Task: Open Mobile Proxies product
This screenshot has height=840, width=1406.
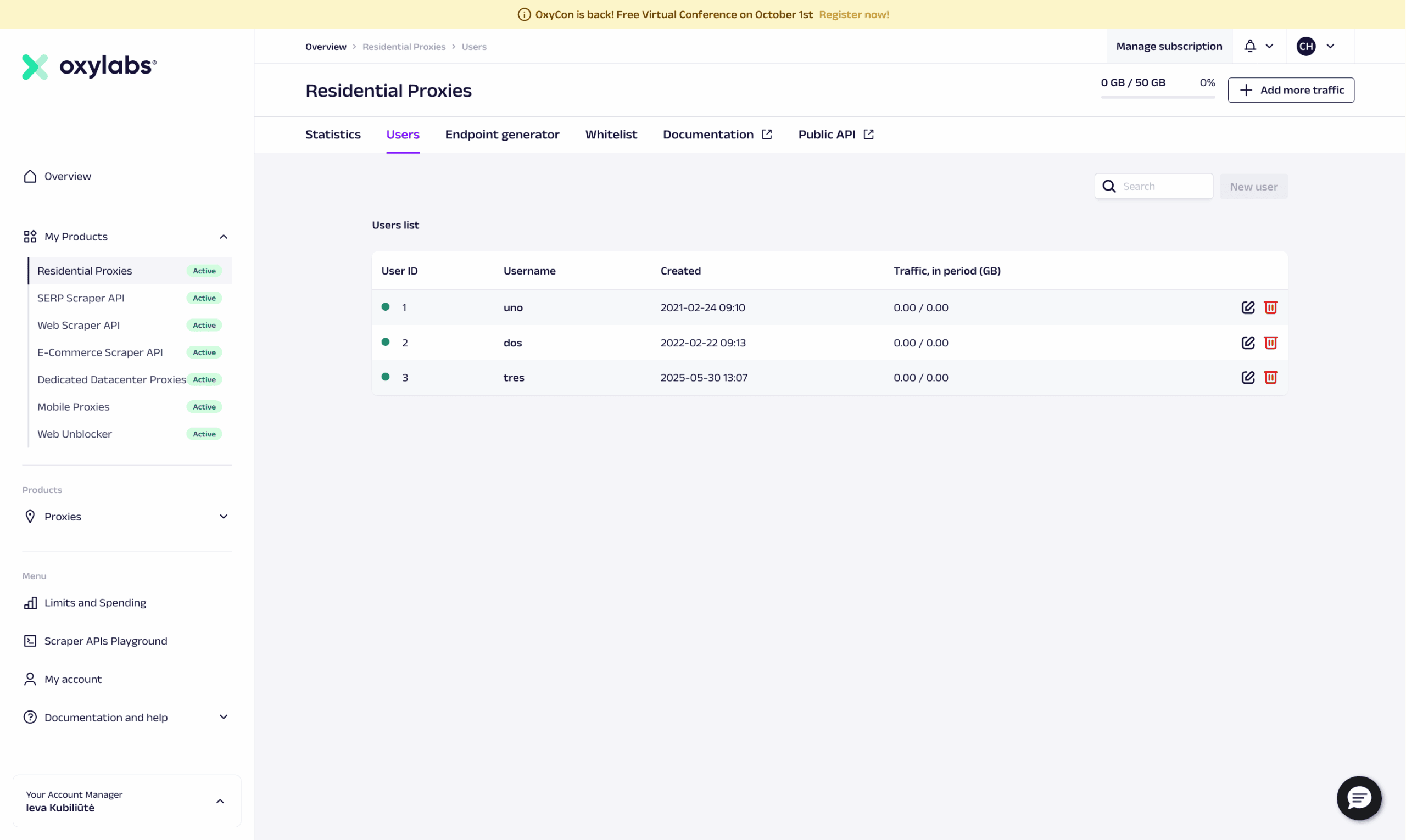Action: coord(130,407)
